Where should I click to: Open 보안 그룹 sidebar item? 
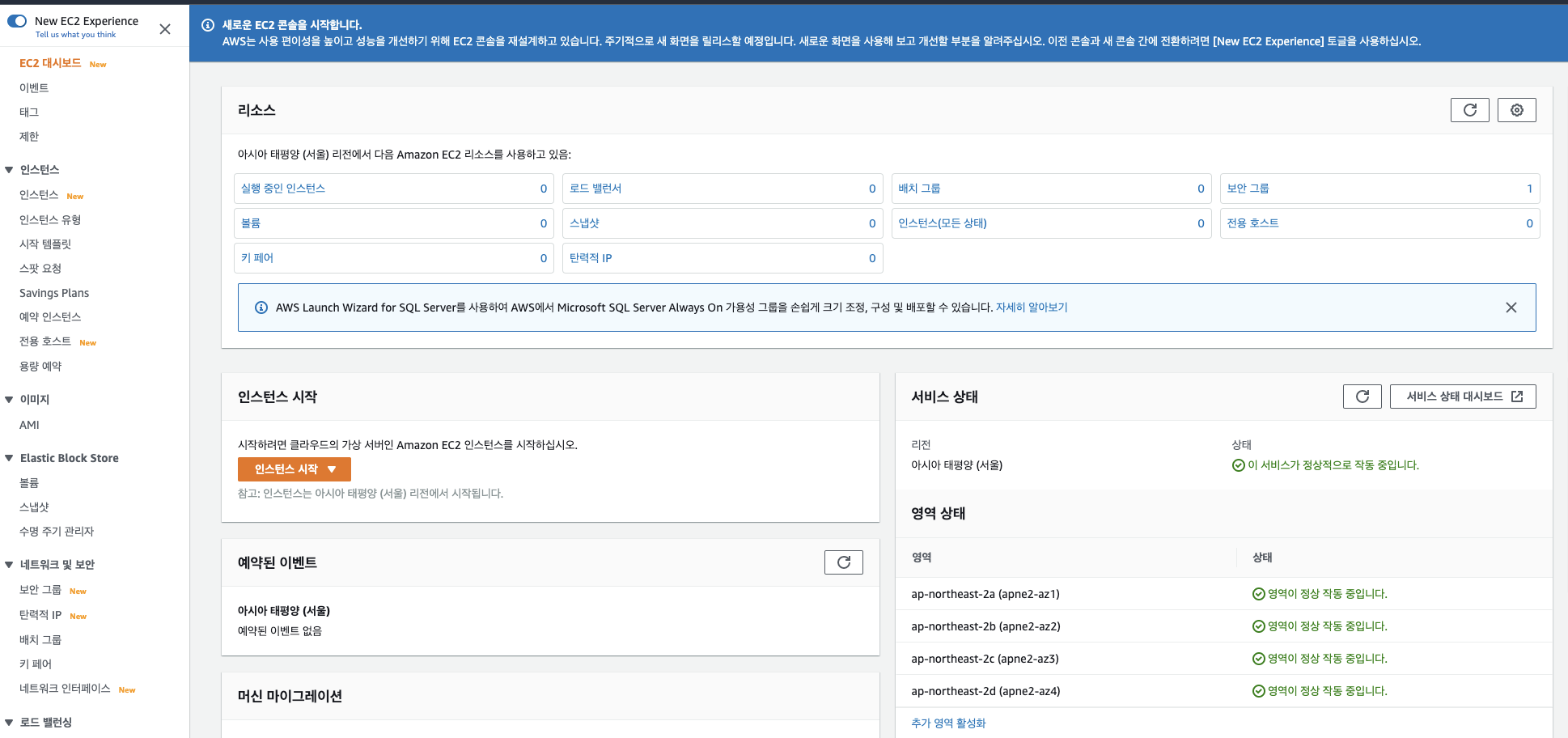coord(40,590)
